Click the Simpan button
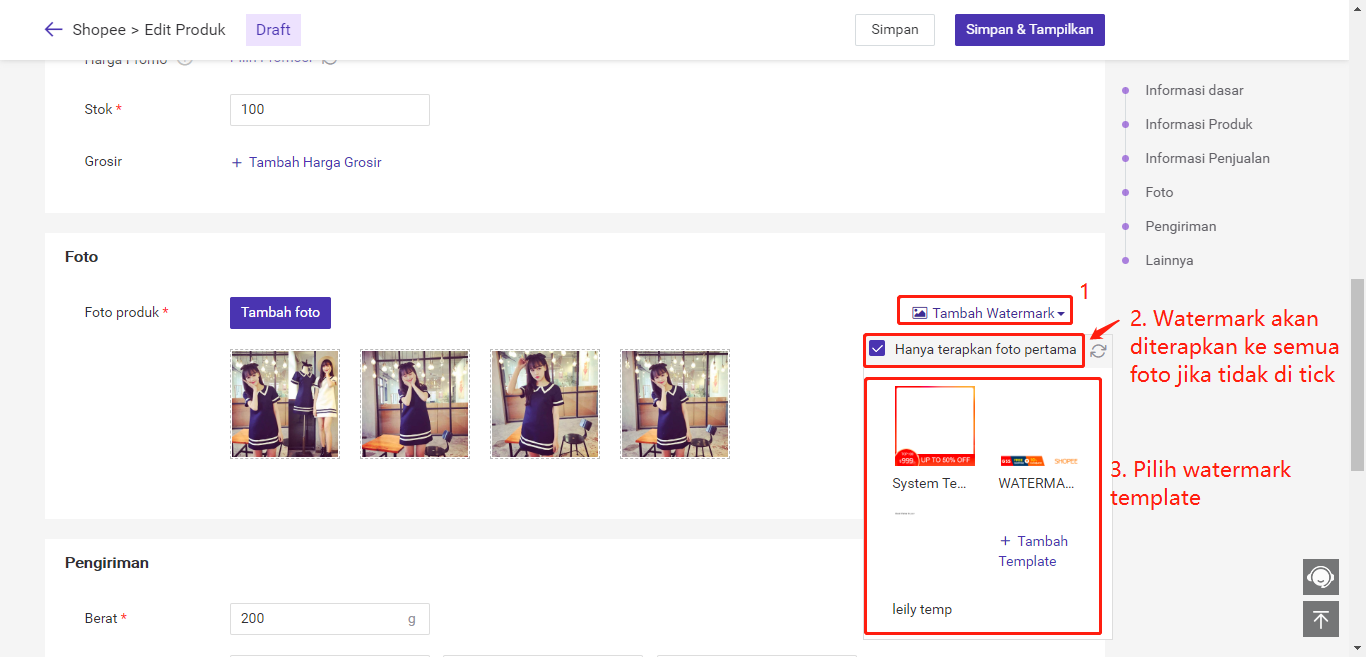This screenshot has height=657, width=1366. [894, 30]
